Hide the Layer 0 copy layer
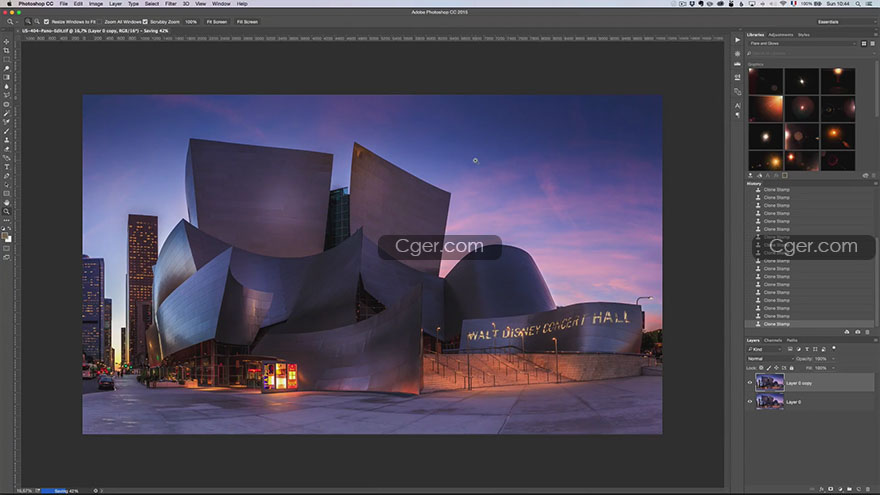Image resolution: width=880 pixels, height=495 pixels. point(750,383)
